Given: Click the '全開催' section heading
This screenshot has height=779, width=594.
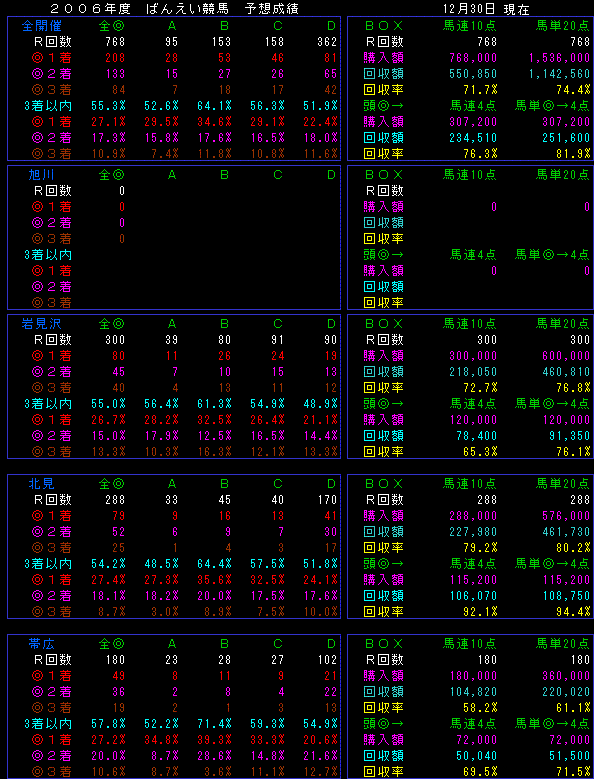Looking at the screenshot, I should (x=42, y=25).
